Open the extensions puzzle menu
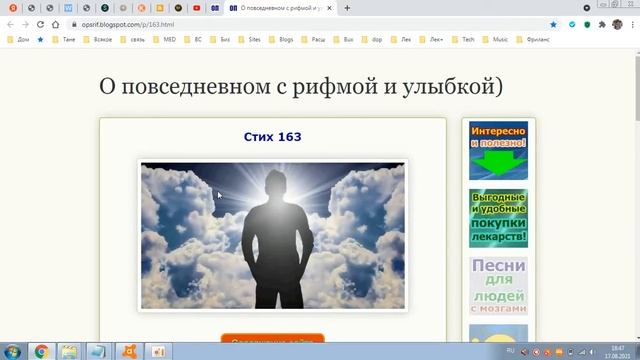 [x=602, y=24]
